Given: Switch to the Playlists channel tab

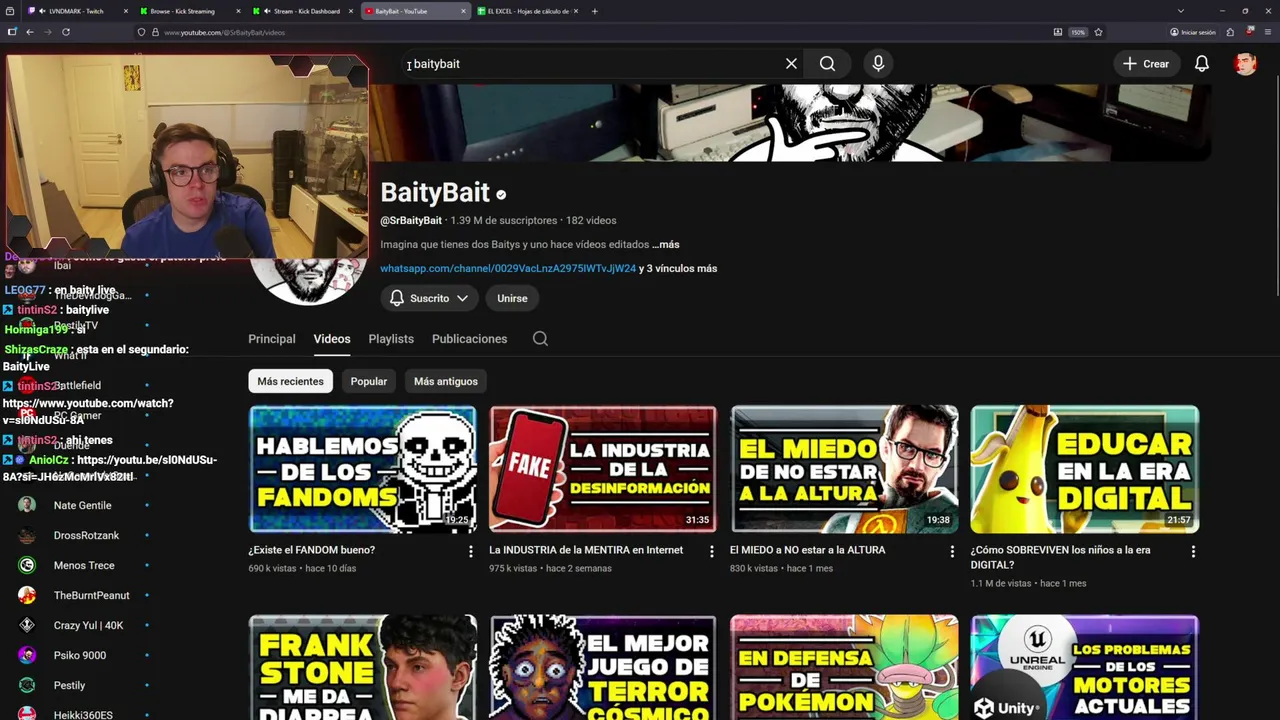Looking at the screenshot, I should 391,339.
